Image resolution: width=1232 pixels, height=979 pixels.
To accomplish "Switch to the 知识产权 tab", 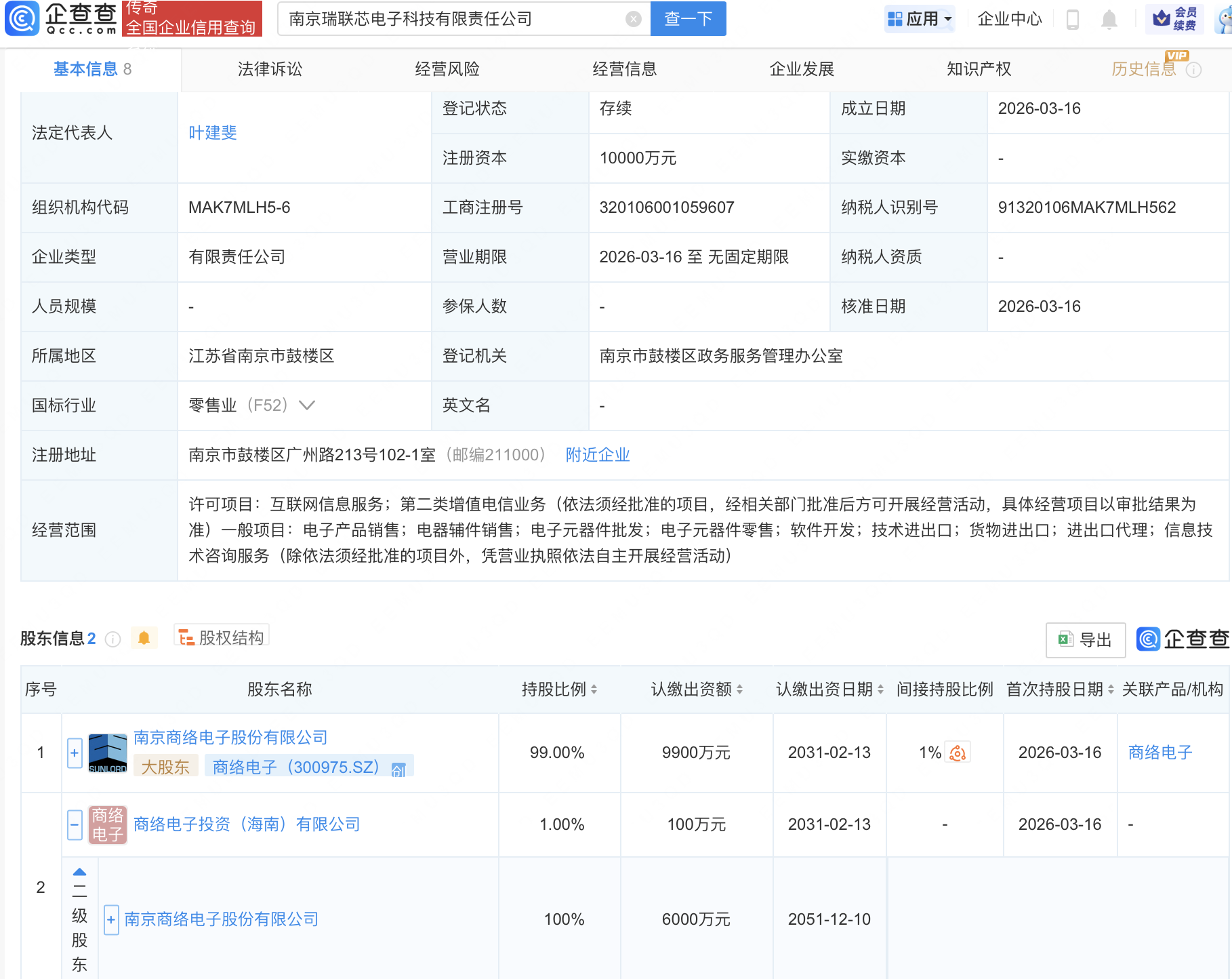I will tap(978, 68).
